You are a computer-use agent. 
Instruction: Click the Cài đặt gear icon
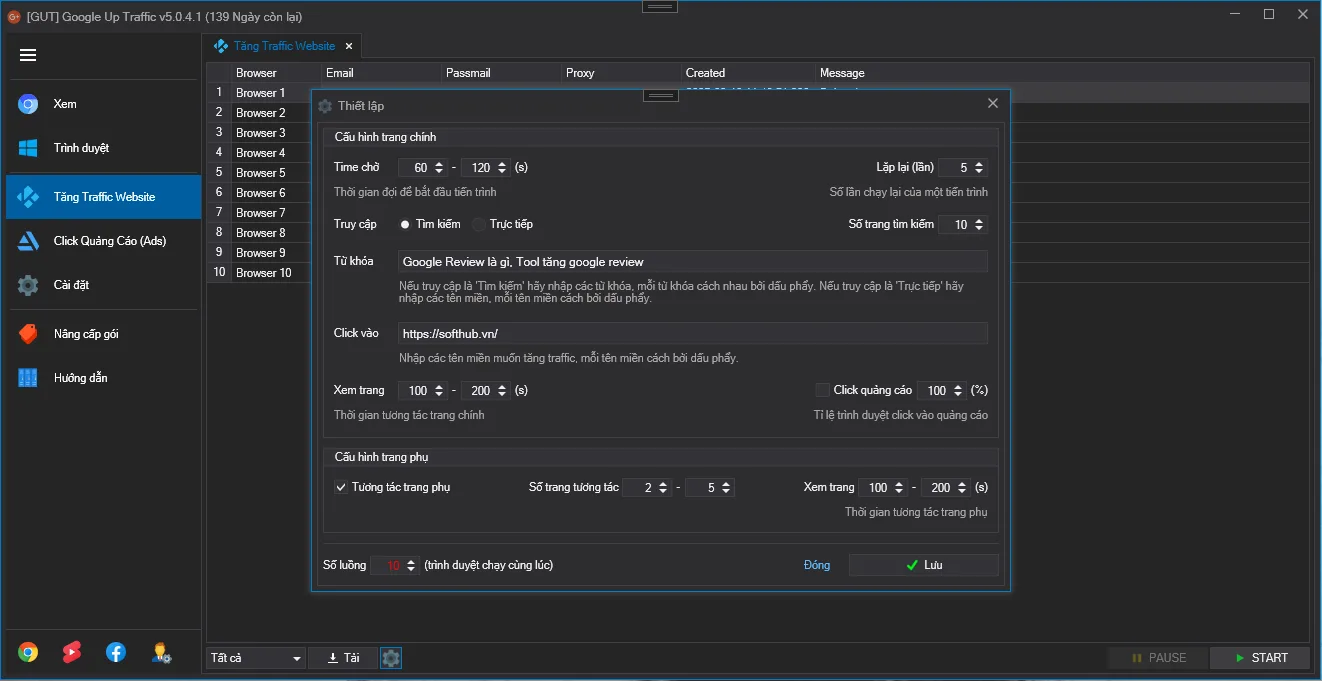click(28, 285)
